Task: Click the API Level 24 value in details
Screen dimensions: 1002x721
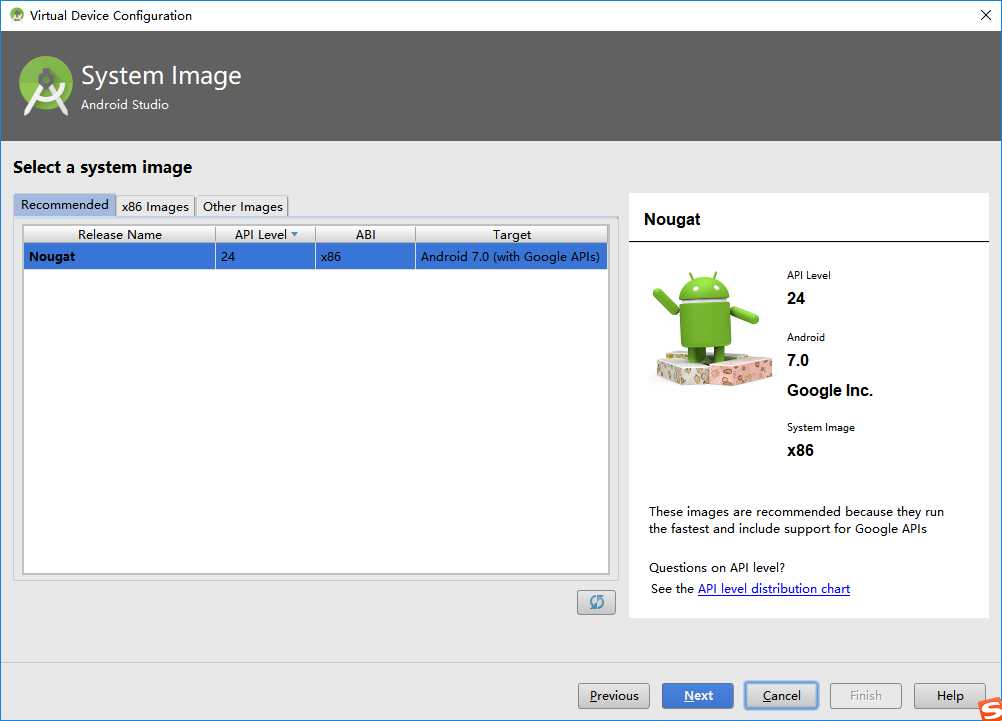Action: tap(796, 298)
